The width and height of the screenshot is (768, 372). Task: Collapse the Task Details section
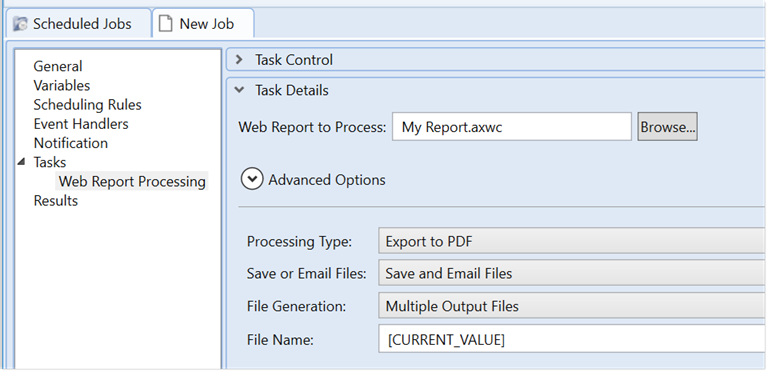[x=239, y=90]
